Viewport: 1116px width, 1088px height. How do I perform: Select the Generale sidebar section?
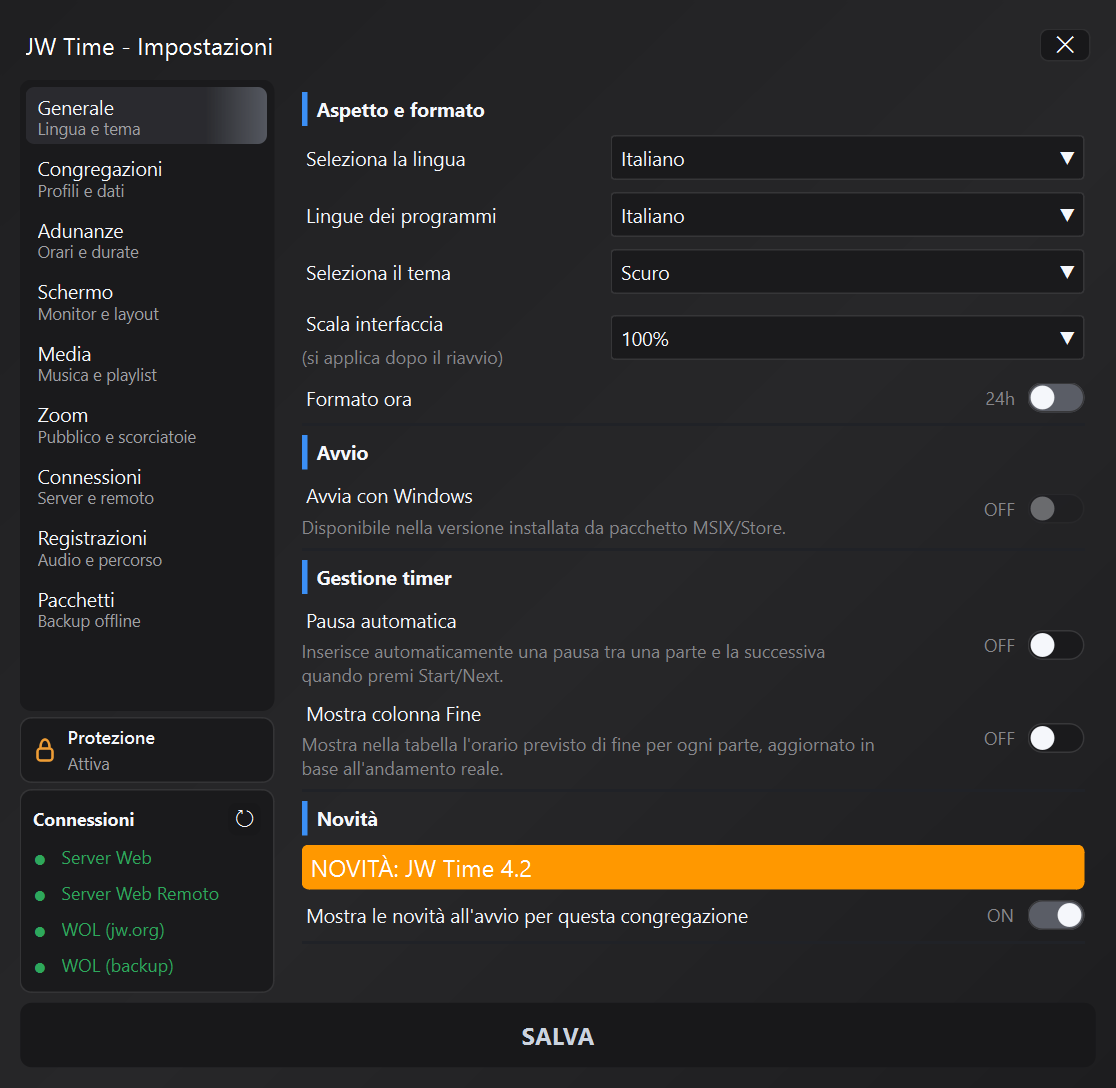click(147, 116)
